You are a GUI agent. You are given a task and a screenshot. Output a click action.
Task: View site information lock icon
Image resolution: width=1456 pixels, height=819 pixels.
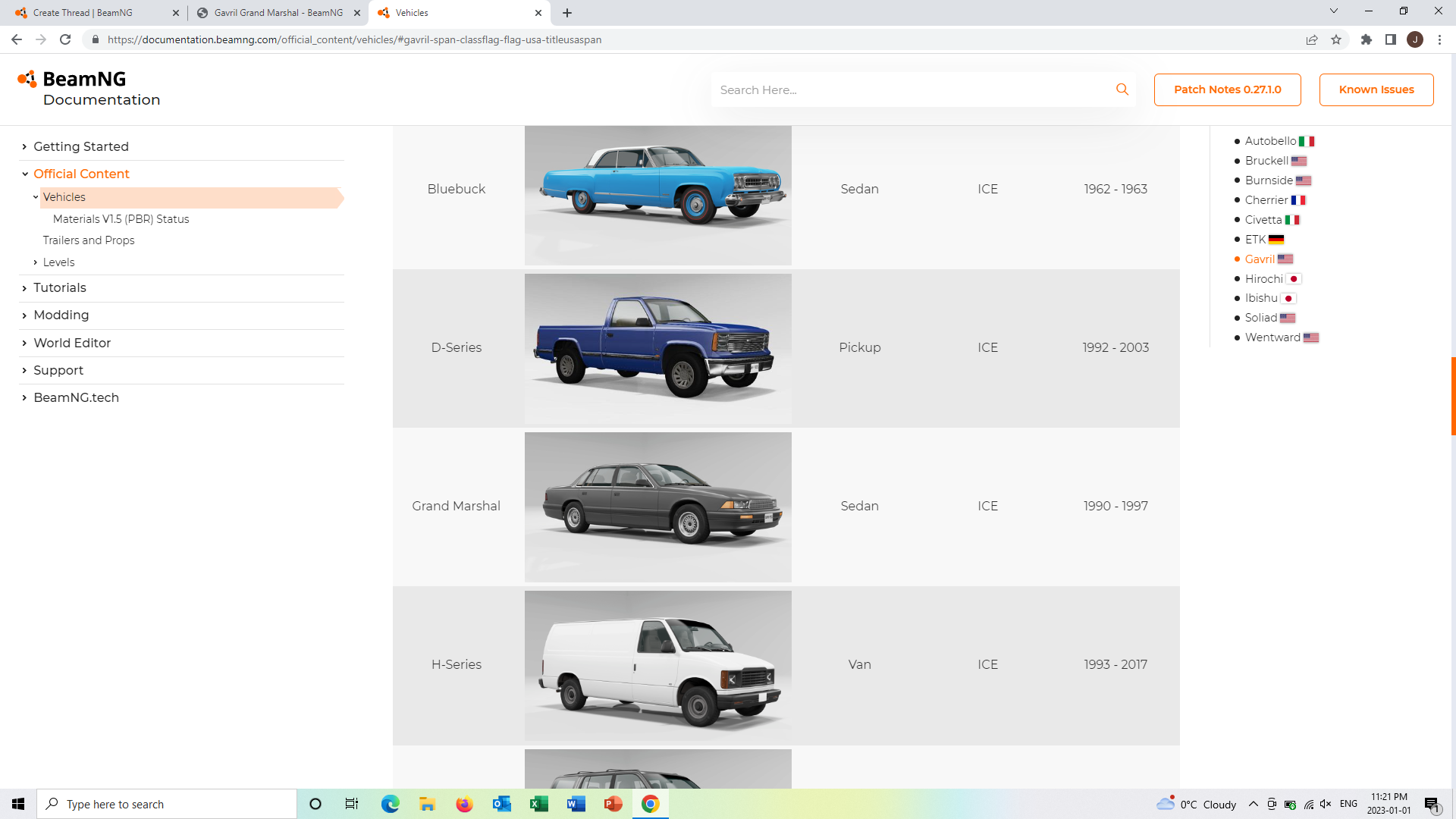[x=95, y=39]
